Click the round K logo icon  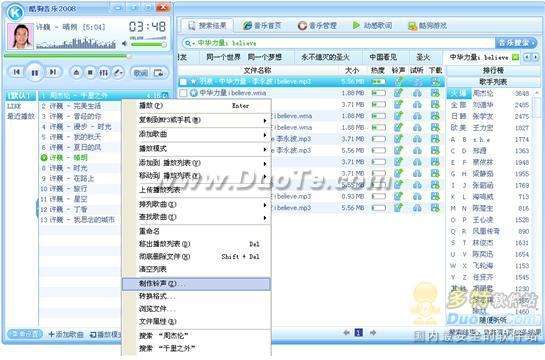(x=15, y=12)
